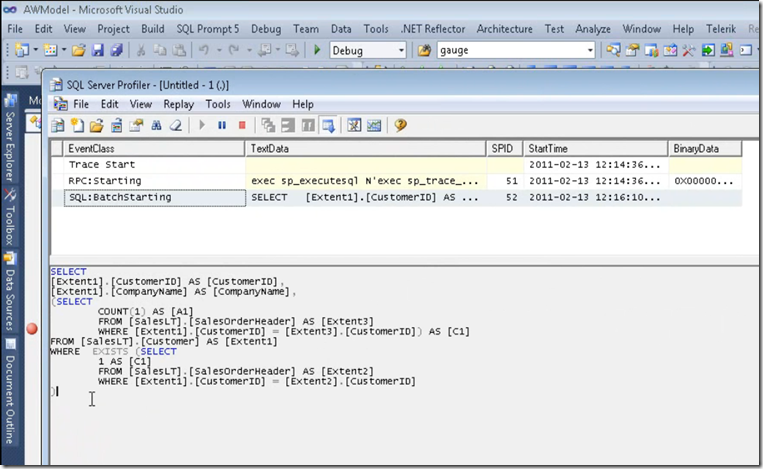Open the Document Outline side tab

[10, 392]
